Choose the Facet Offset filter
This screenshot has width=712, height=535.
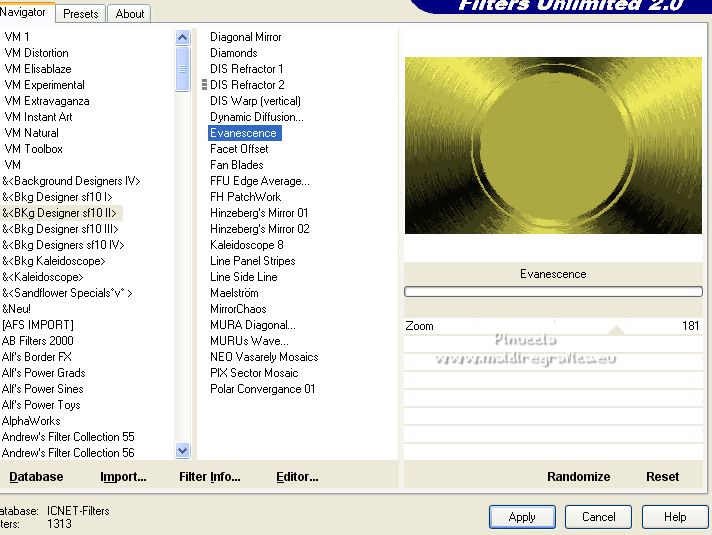click(239, 149)
